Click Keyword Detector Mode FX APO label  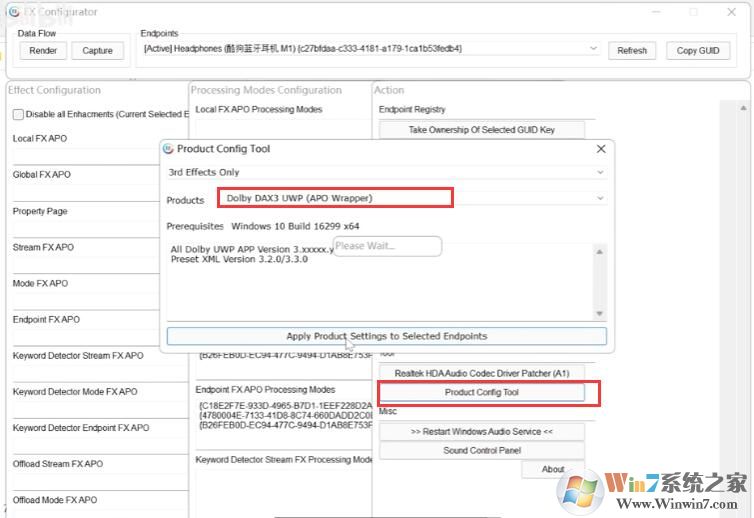75,392
